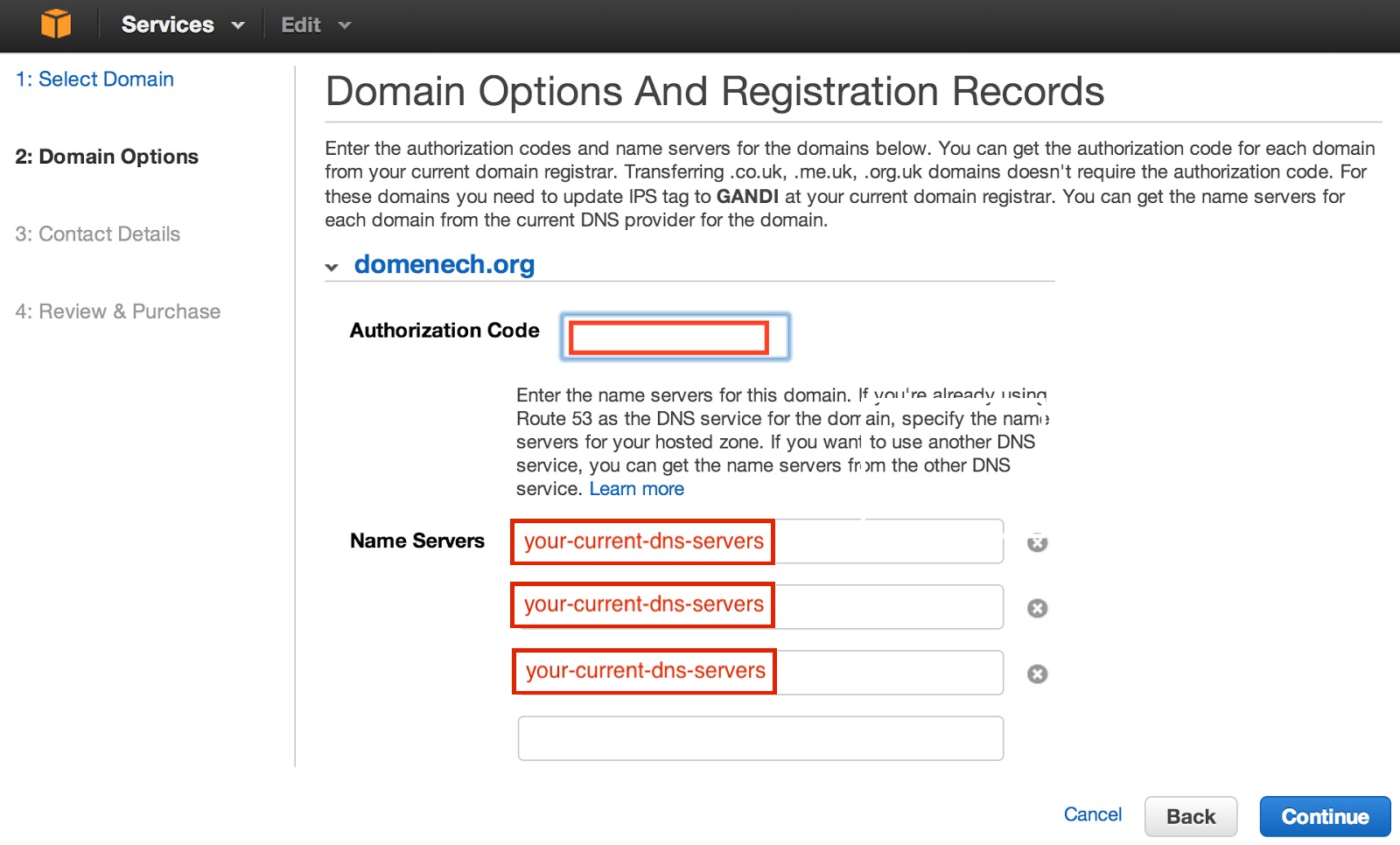Viewport: 1400px width, 845px height.
Task: Click the AWS cube logo
Action: pyautogui.click(x=56, y=24)
